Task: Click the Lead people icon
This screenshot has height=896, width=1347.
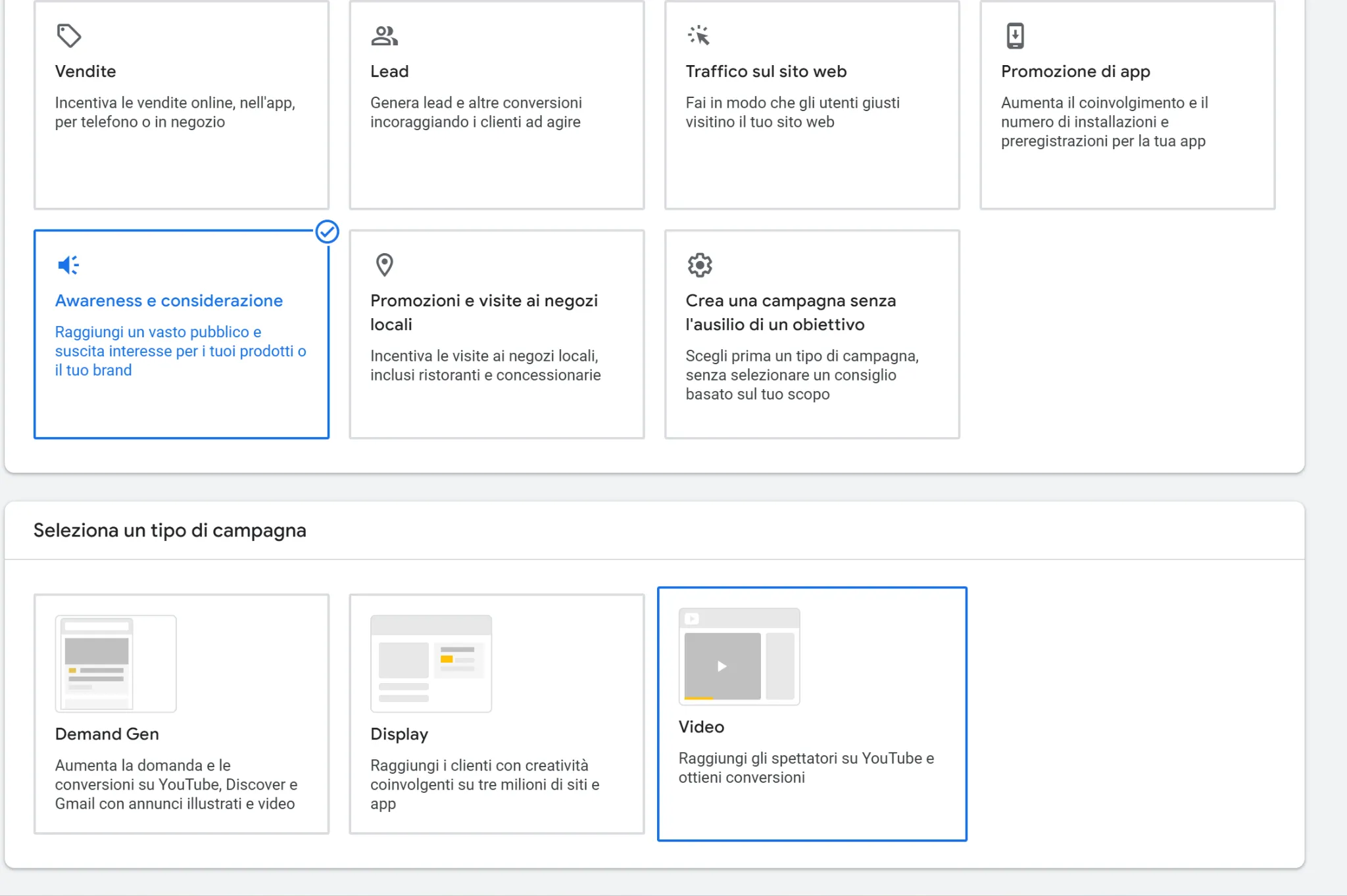Action: tap(384, 35)
